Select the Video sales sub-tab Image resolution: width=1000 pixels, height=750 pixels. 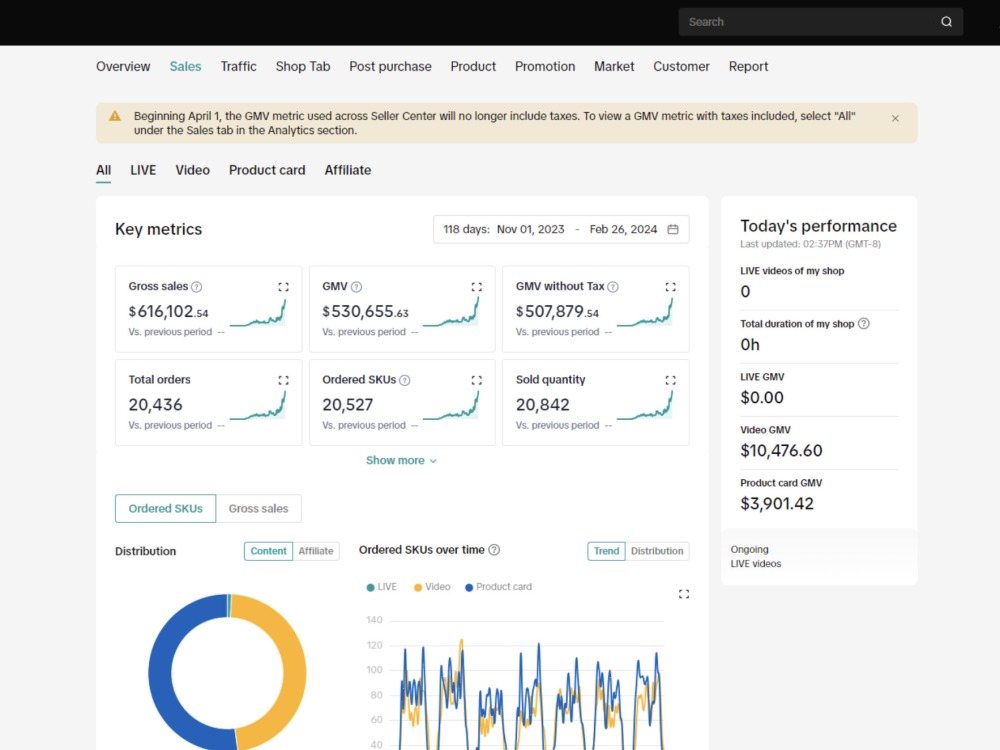coord(193,170)
